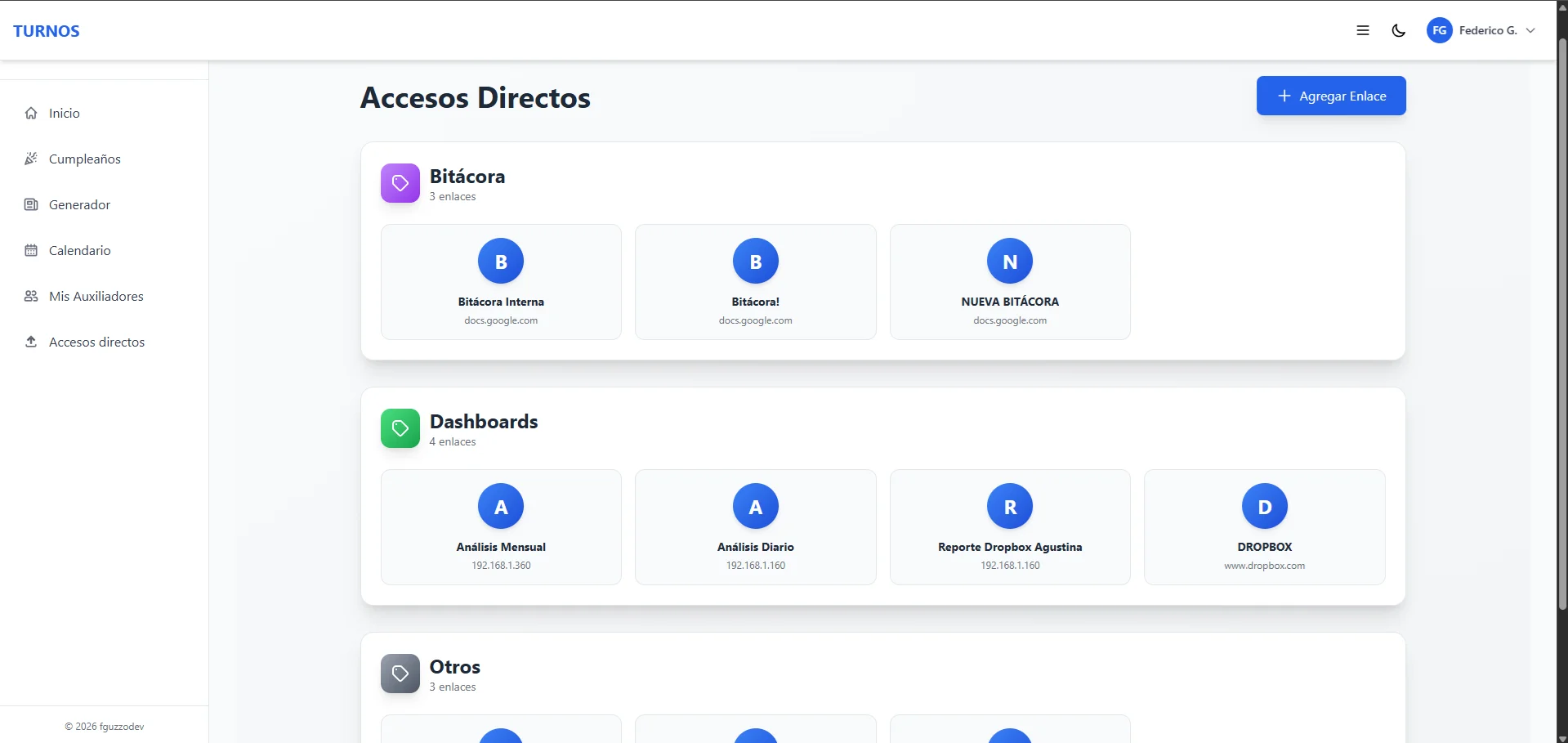Click the Generador sidebar icon

31,204
